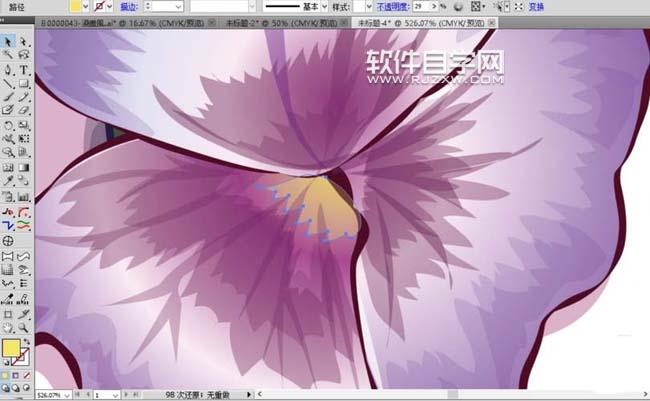Select the Eyedropper tool
This screenshot has width=650, height=401.
(x=8, y=181)
